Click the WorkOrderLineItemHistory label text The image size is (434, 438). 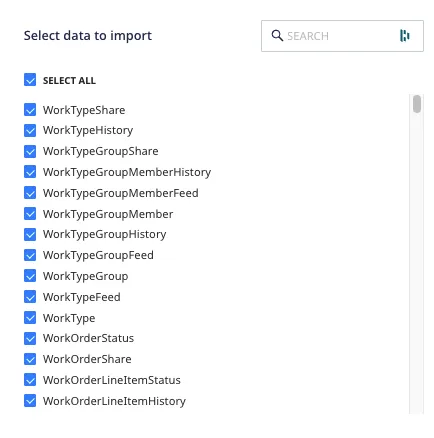coord(114,402)
